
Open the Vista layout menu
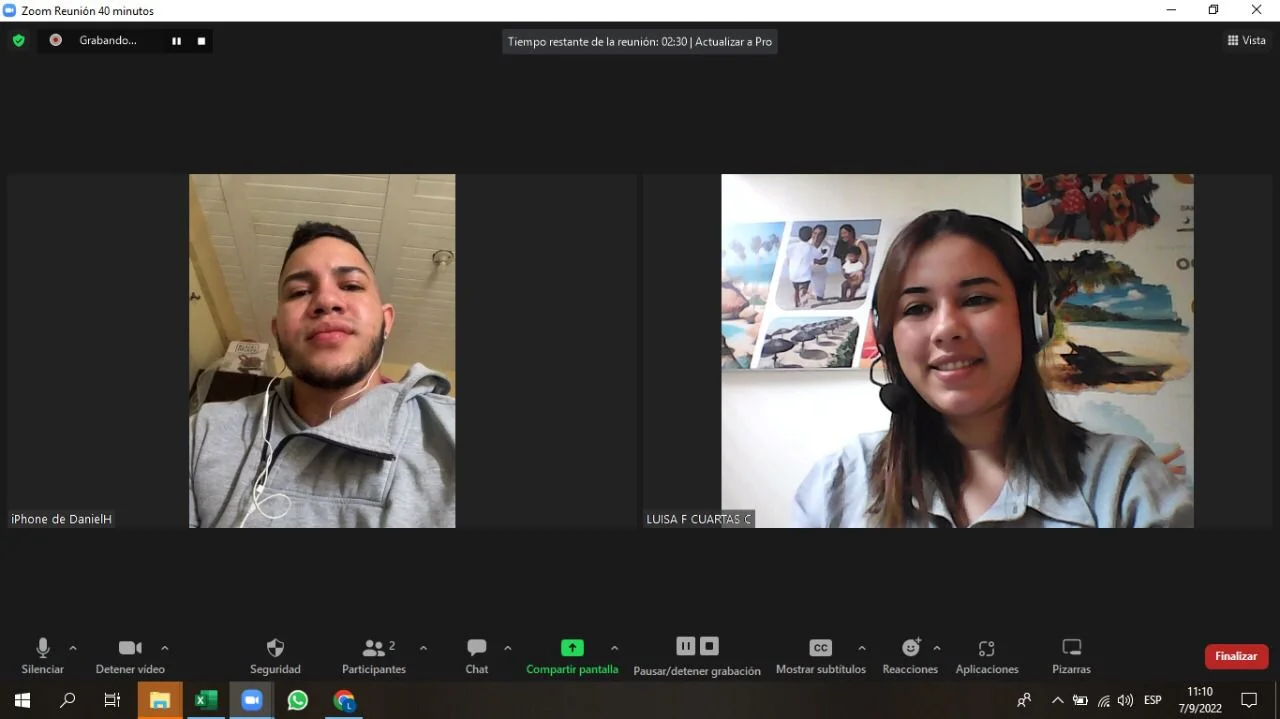coord(1246,41)
